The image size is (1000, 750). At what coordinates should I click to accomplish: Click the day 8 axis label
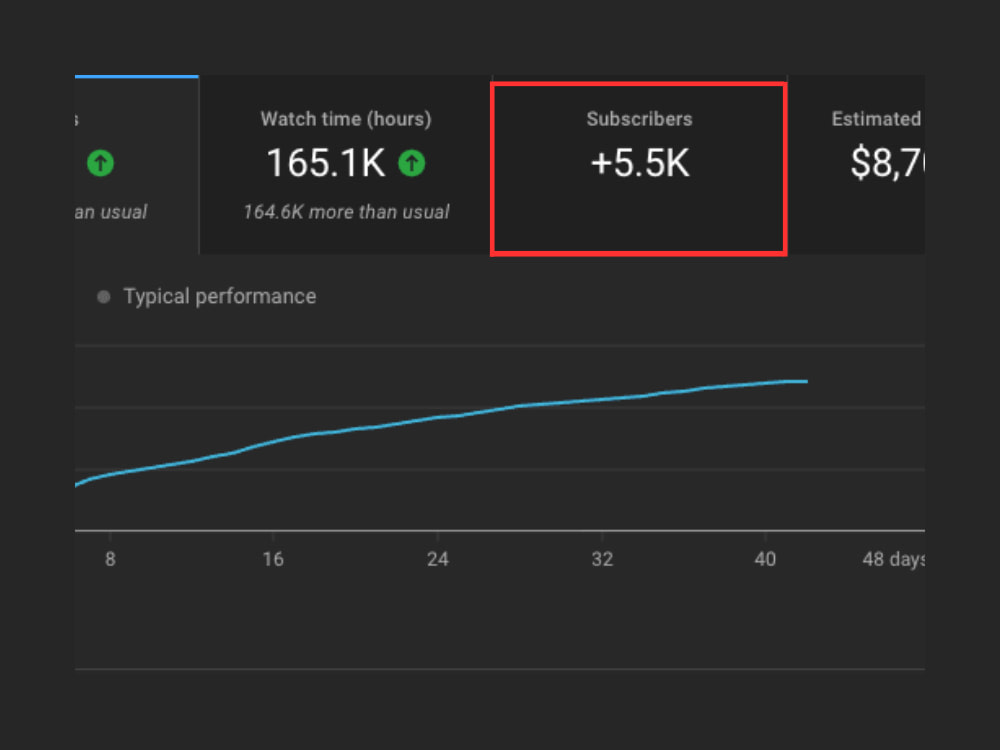pos(110,559)
